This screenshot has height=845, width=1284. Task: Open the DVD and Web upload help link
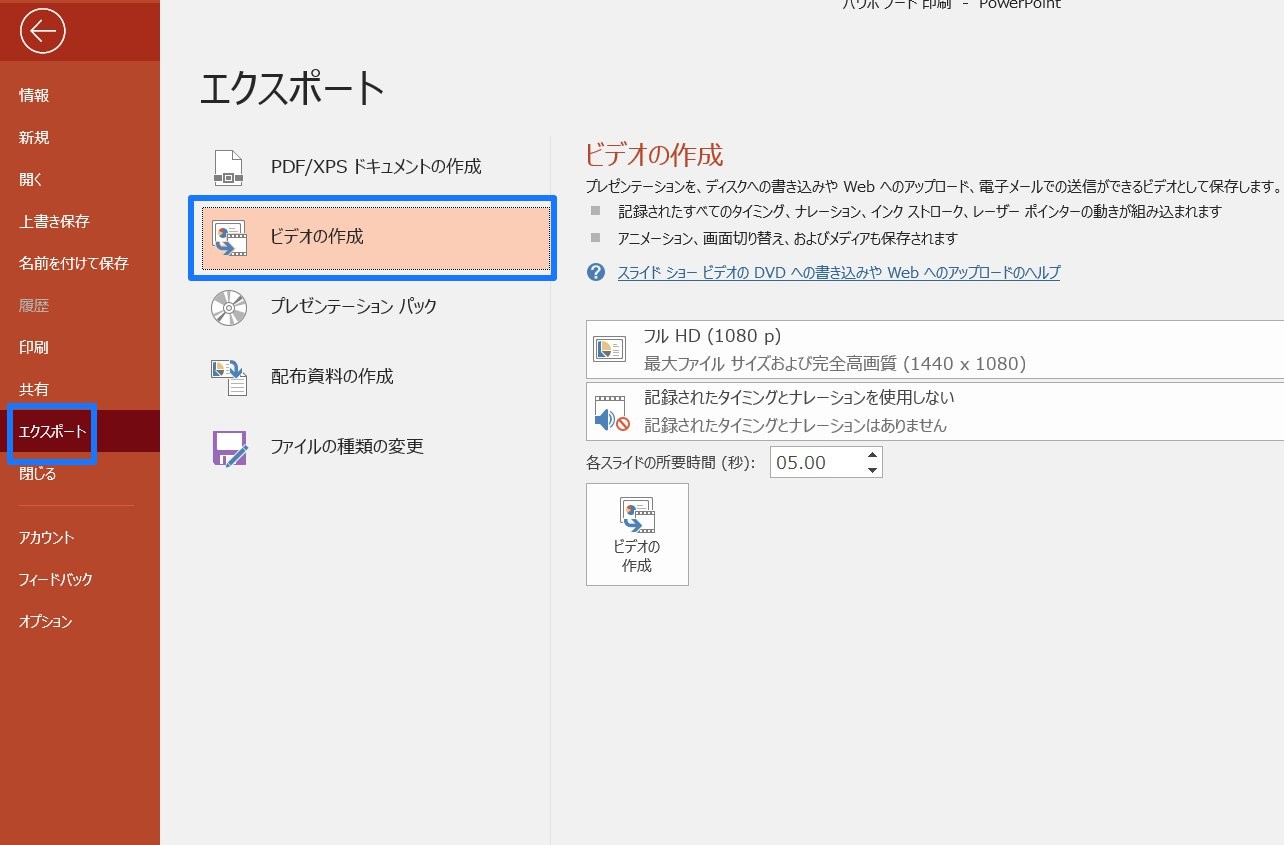pos(838,272)
